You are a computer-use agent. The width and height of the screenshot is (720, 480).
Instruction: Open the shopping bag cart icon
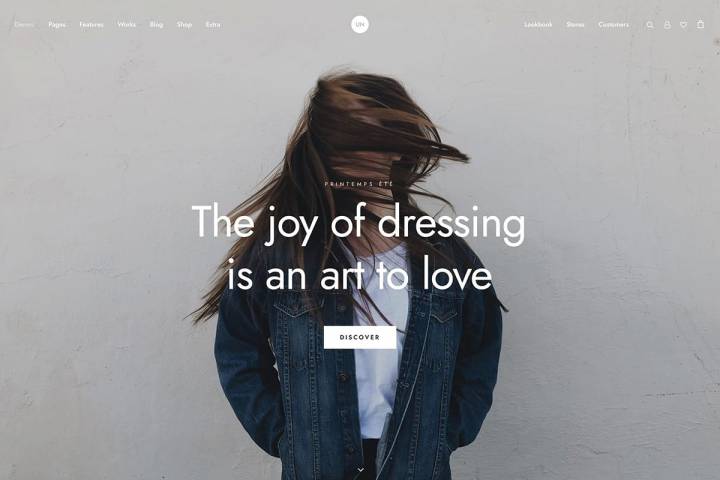pyautogui.click(x=700, y=24)
